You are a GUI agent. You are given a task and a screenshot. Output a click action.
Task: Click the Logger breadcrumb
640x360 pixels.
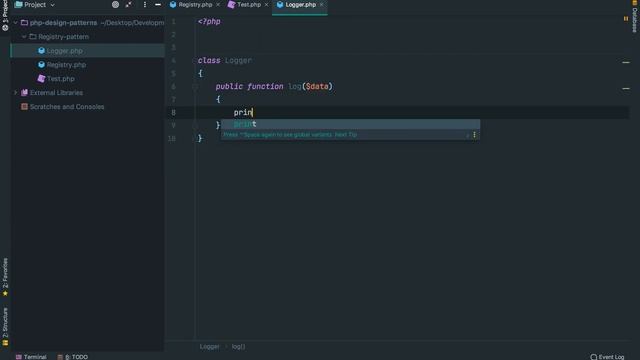click(209, 347)
